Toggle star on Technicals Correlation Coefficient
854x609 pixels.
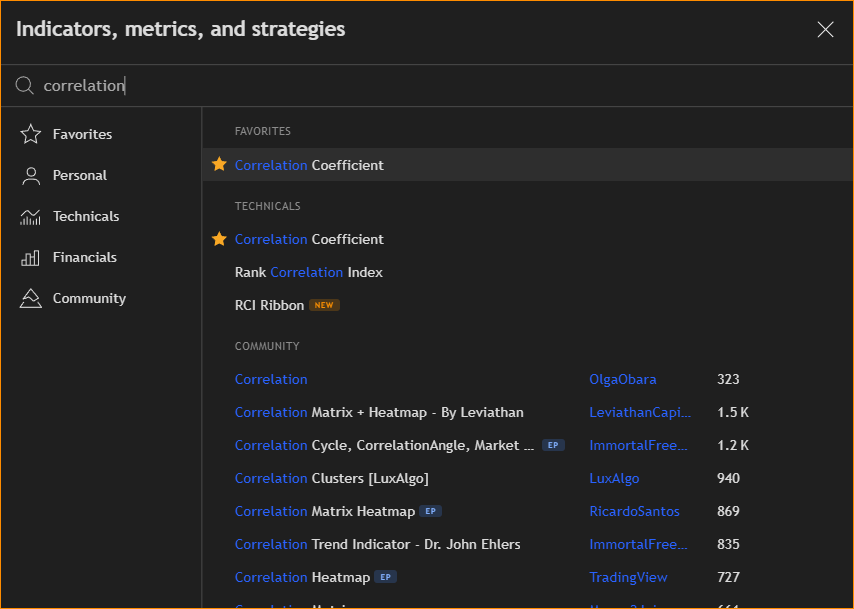click(220, 239)
